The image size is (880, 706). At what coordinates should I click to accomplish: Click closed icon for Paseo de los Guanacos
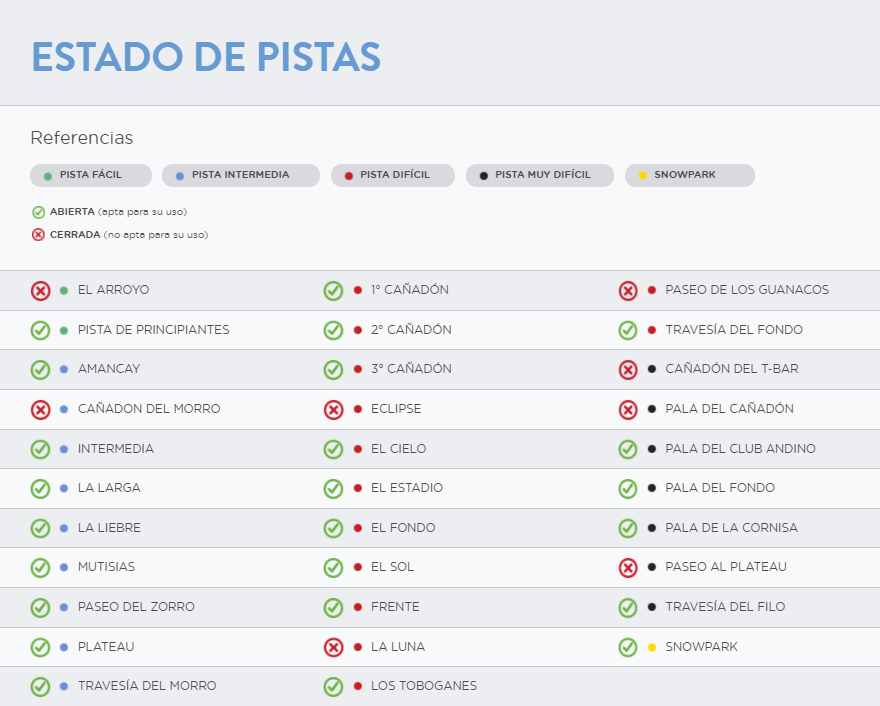point(627,291)
